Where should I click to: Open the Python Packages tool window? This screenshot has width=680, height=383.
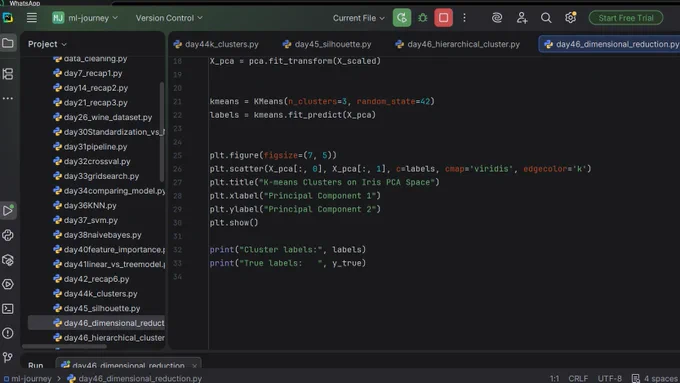8,260
